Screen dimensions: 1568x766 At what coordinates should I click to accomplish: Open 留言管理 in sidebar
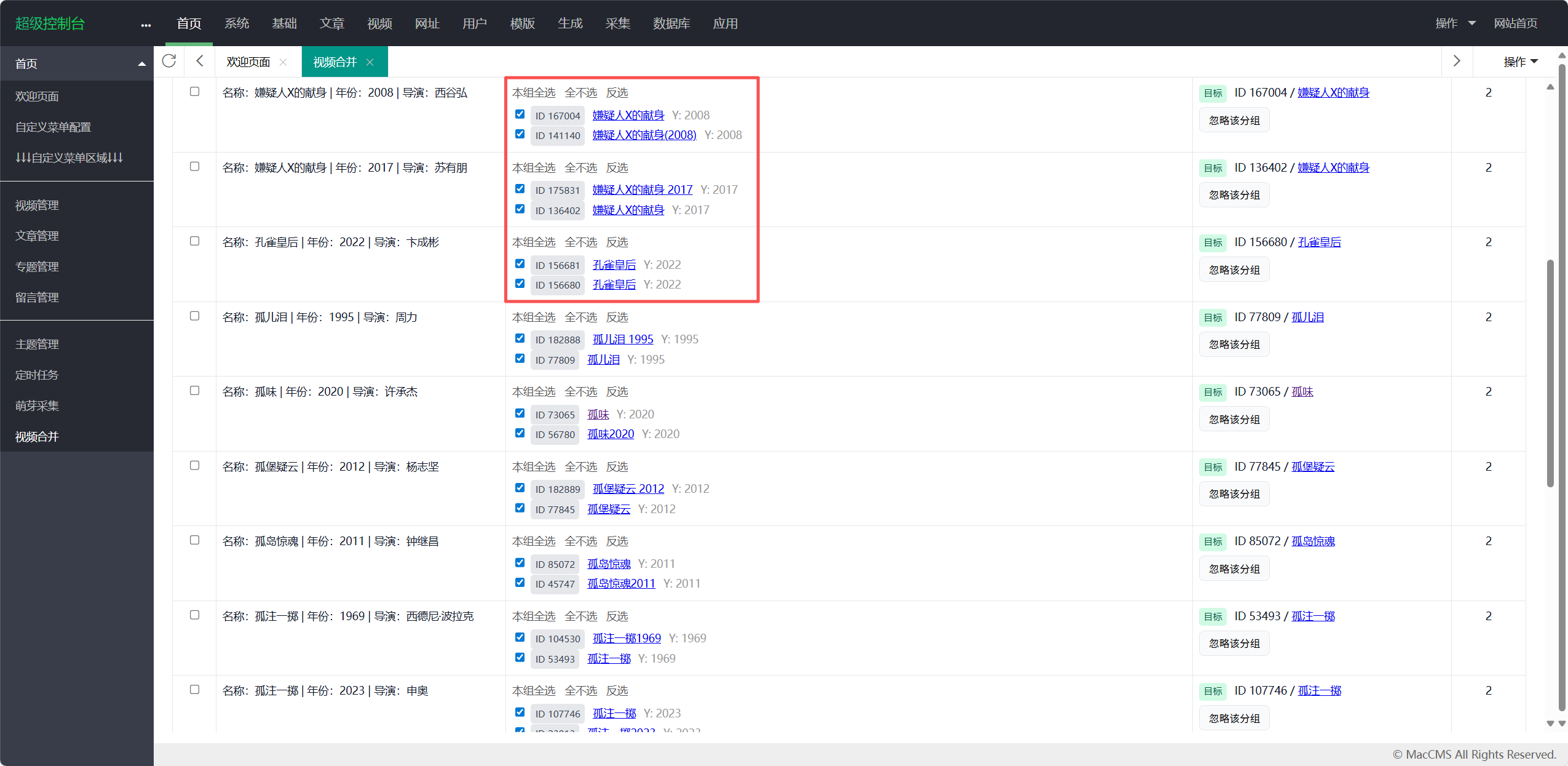[37, 298]
